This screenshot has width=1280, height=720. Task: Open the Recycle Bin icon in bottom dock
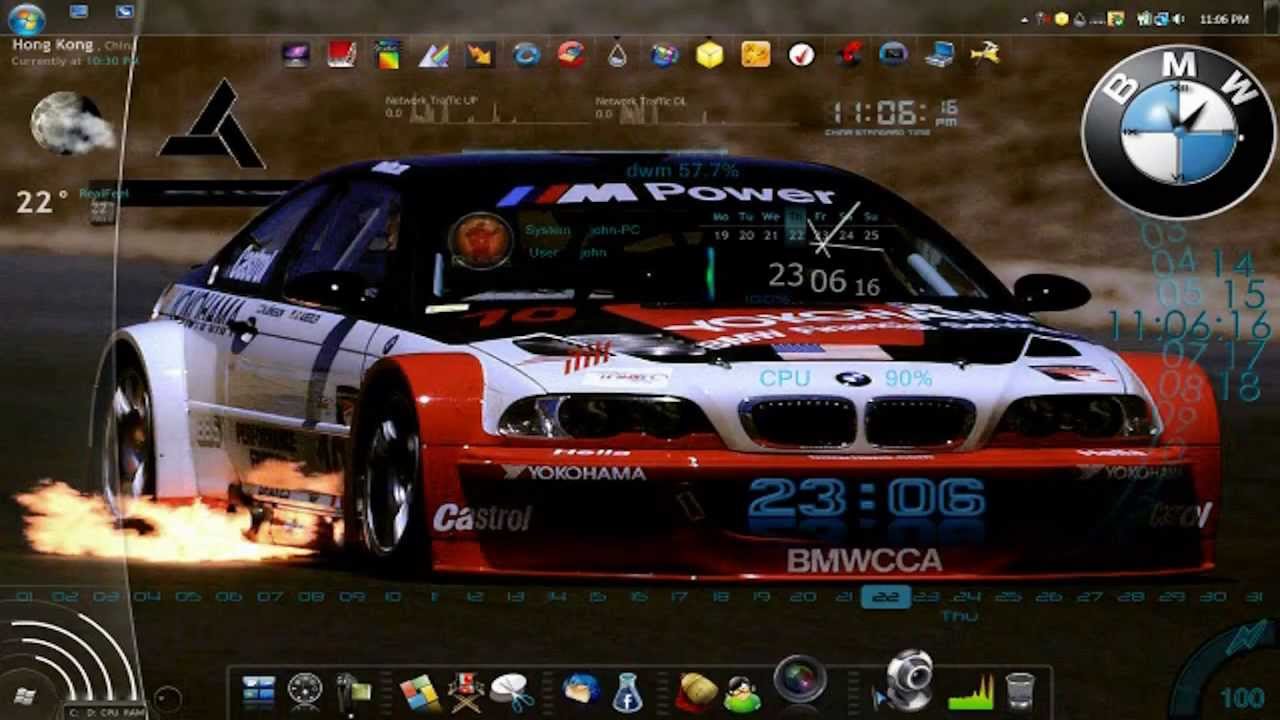[1020, 691]
